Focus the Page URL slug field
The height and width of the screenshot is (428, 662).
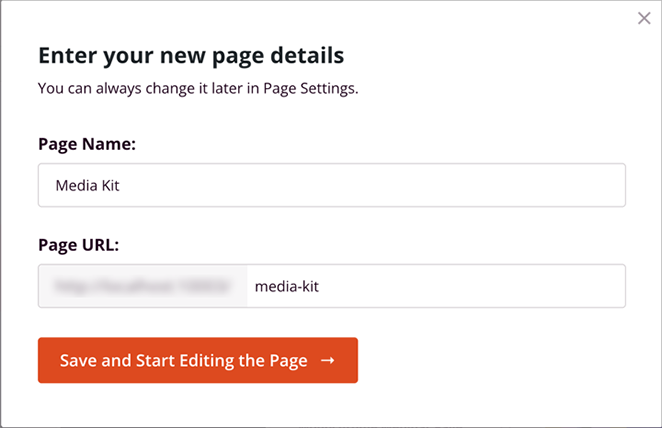[x=436, y=286]
